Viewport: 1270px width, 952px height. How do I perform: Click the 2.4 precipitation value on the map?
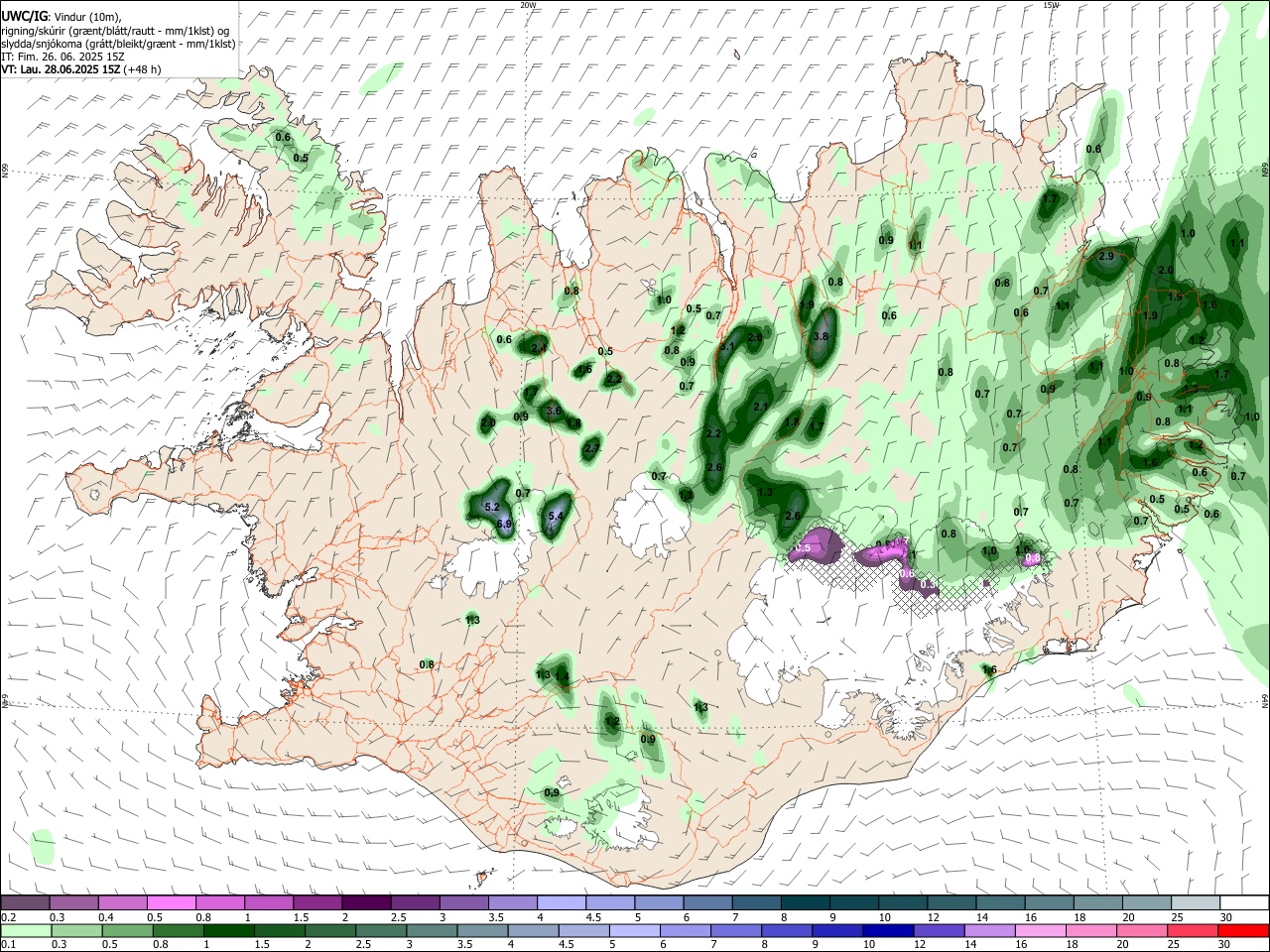click(x=539, y=348)
